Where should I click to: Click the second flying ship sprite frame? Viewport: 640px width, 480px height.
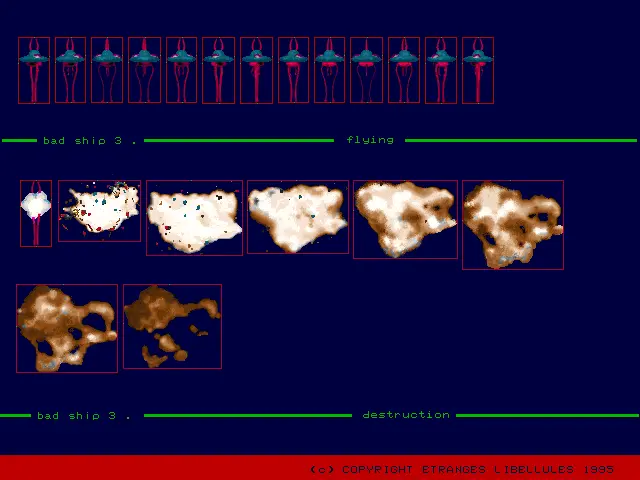point(71,70)
